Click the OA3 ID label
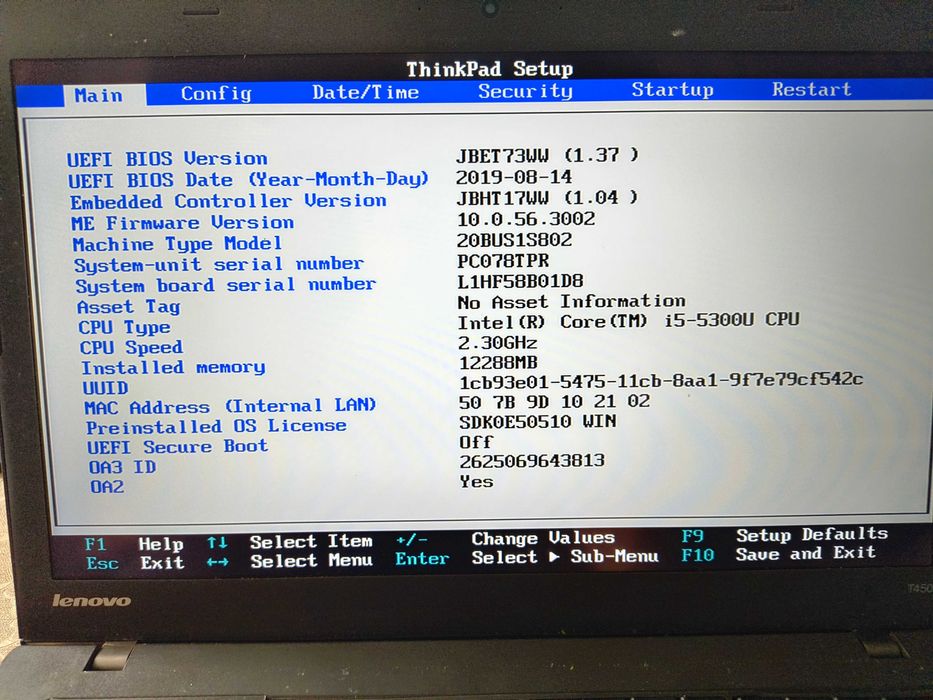This screenshot has width=933, height=700. [x=123, y=467]
